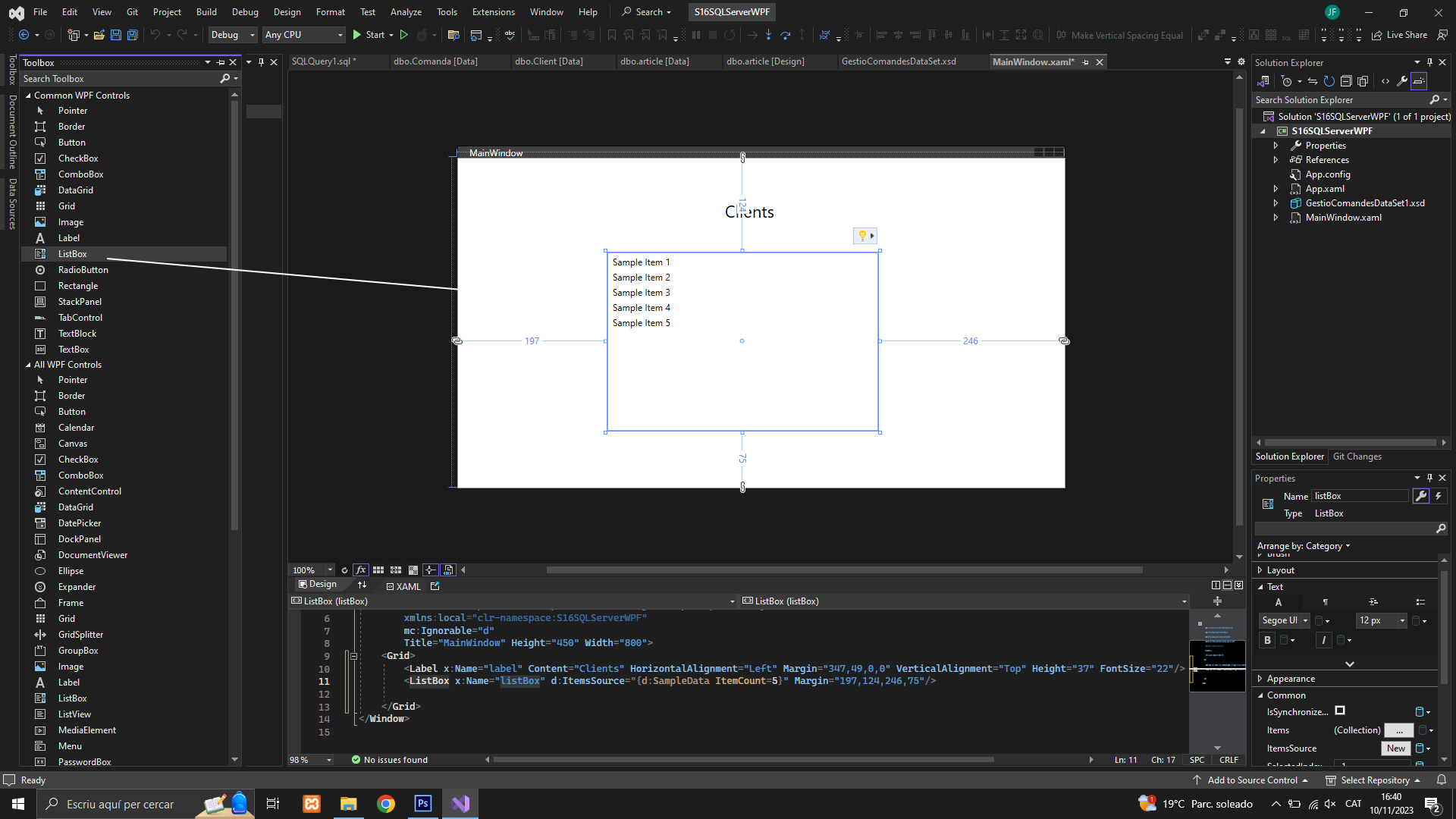
Task: Click Add to Source Control
Action: point(1252,780)
